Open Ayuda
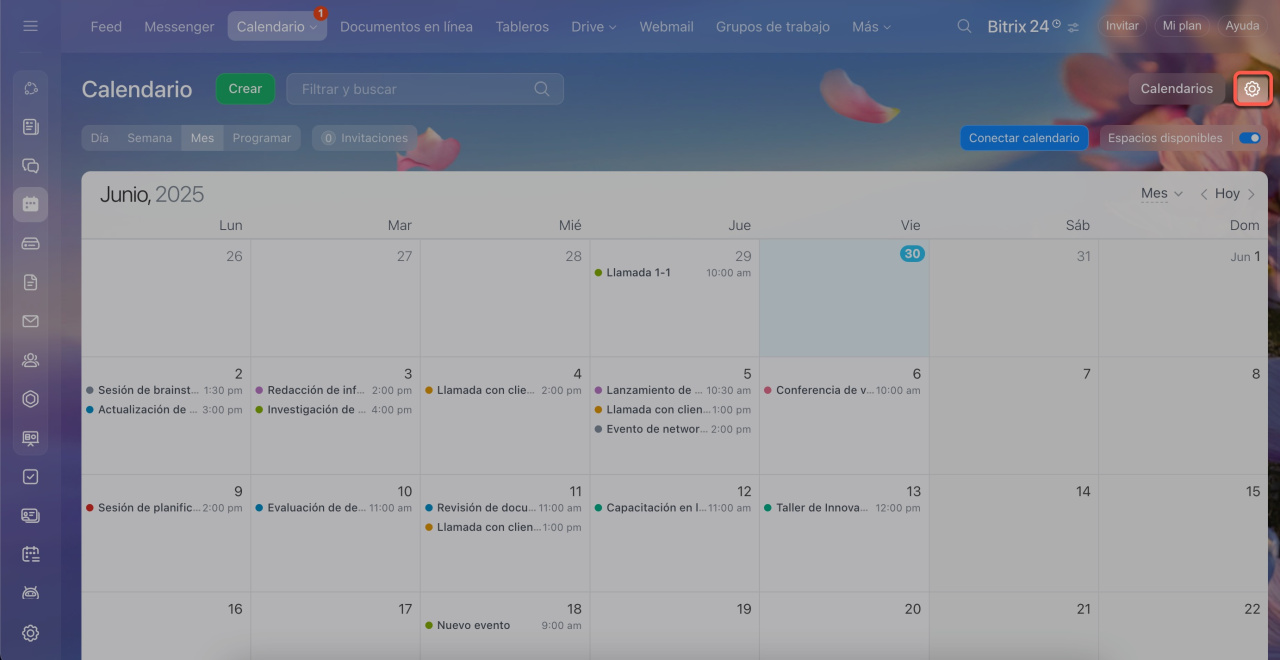Screen dimensions: 1280x660 (x=1242, y=26)
